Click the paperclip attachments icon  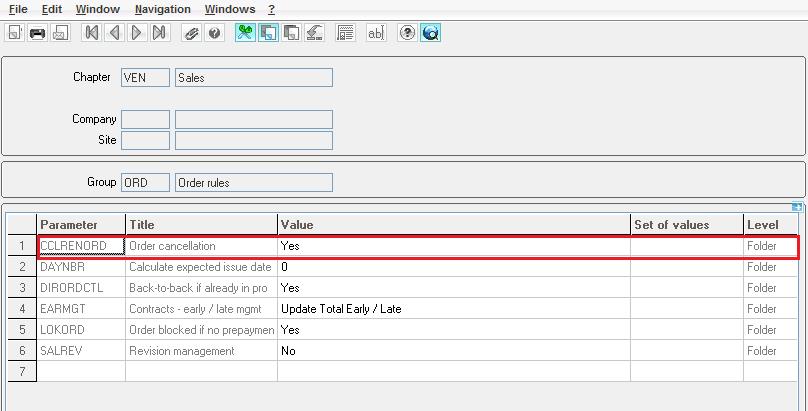[x=192, y=33]
